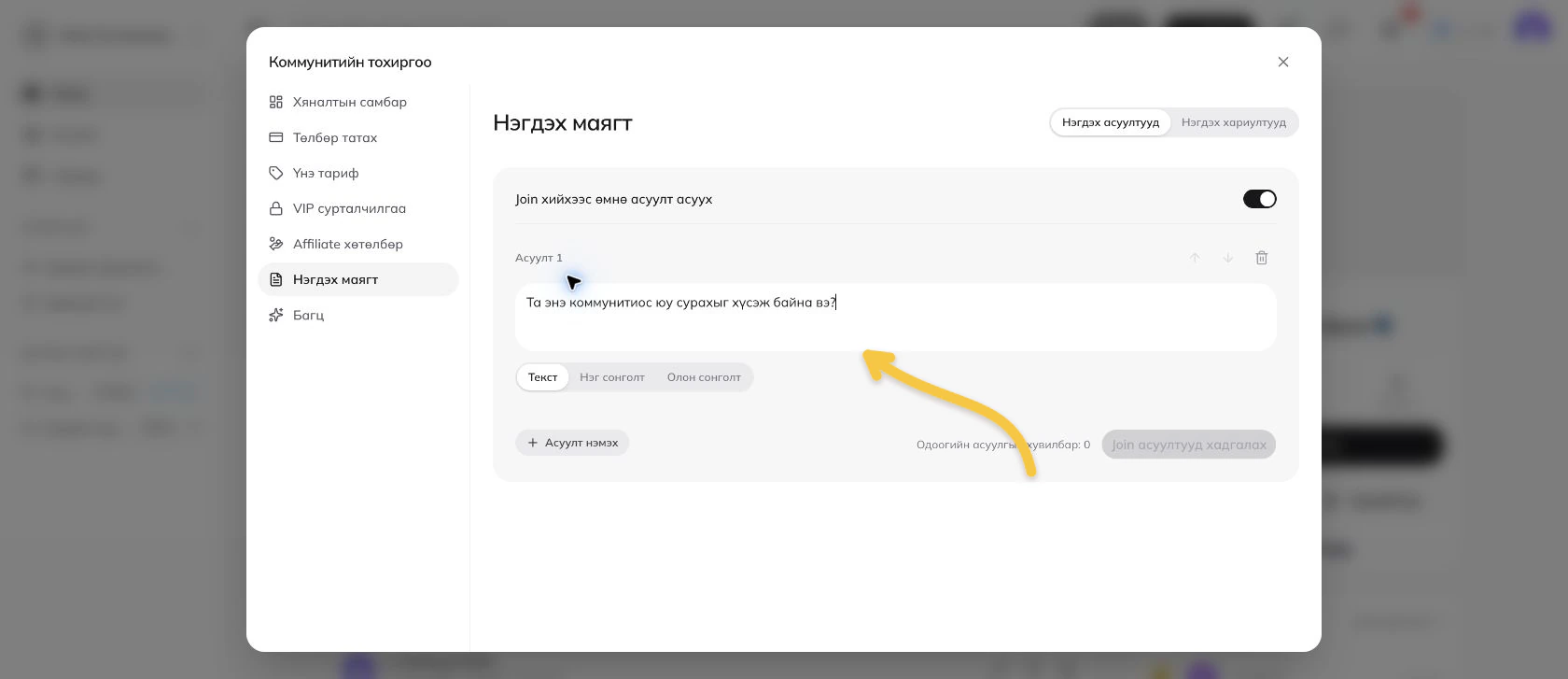Open Багц settings section
This screenshot has width=1568, height=679.
coord(358,315)
